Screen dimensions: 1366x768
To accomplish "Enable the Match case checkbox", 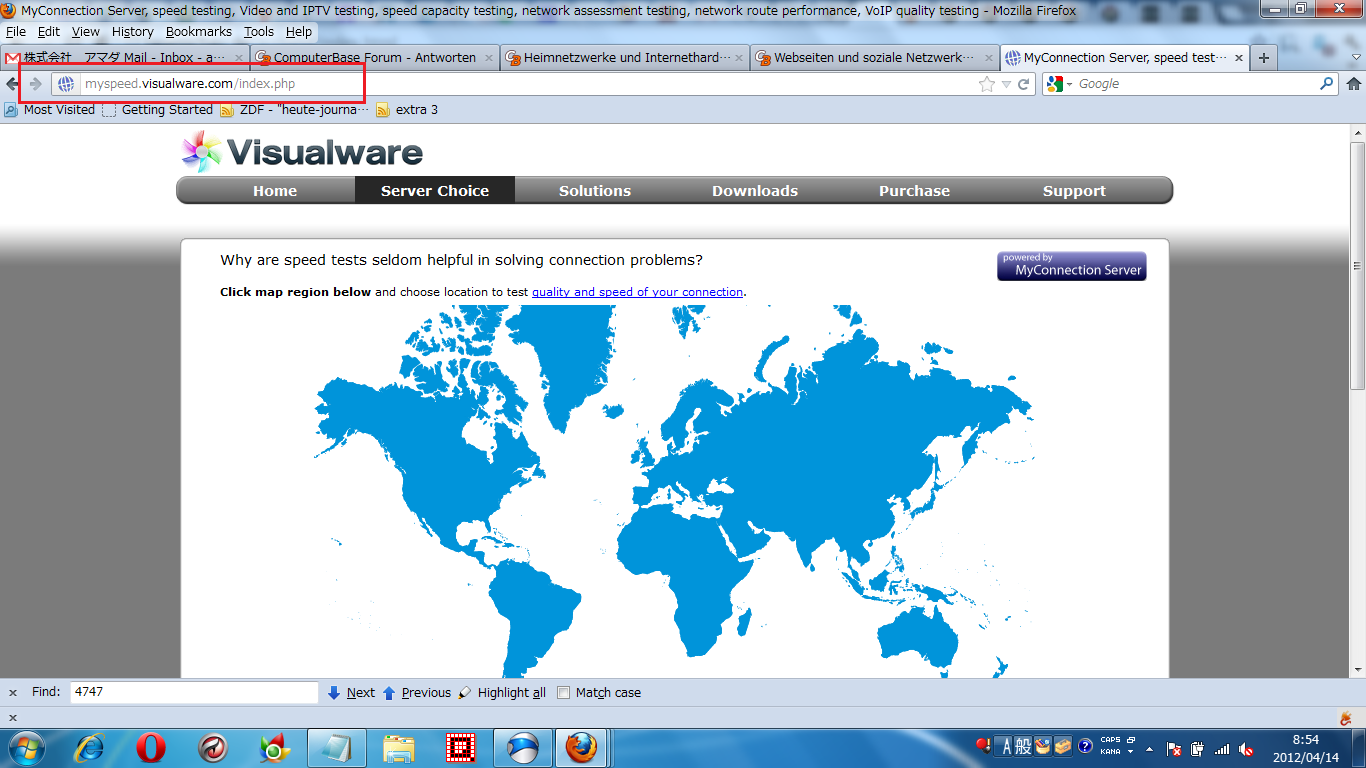I will 564,692.
